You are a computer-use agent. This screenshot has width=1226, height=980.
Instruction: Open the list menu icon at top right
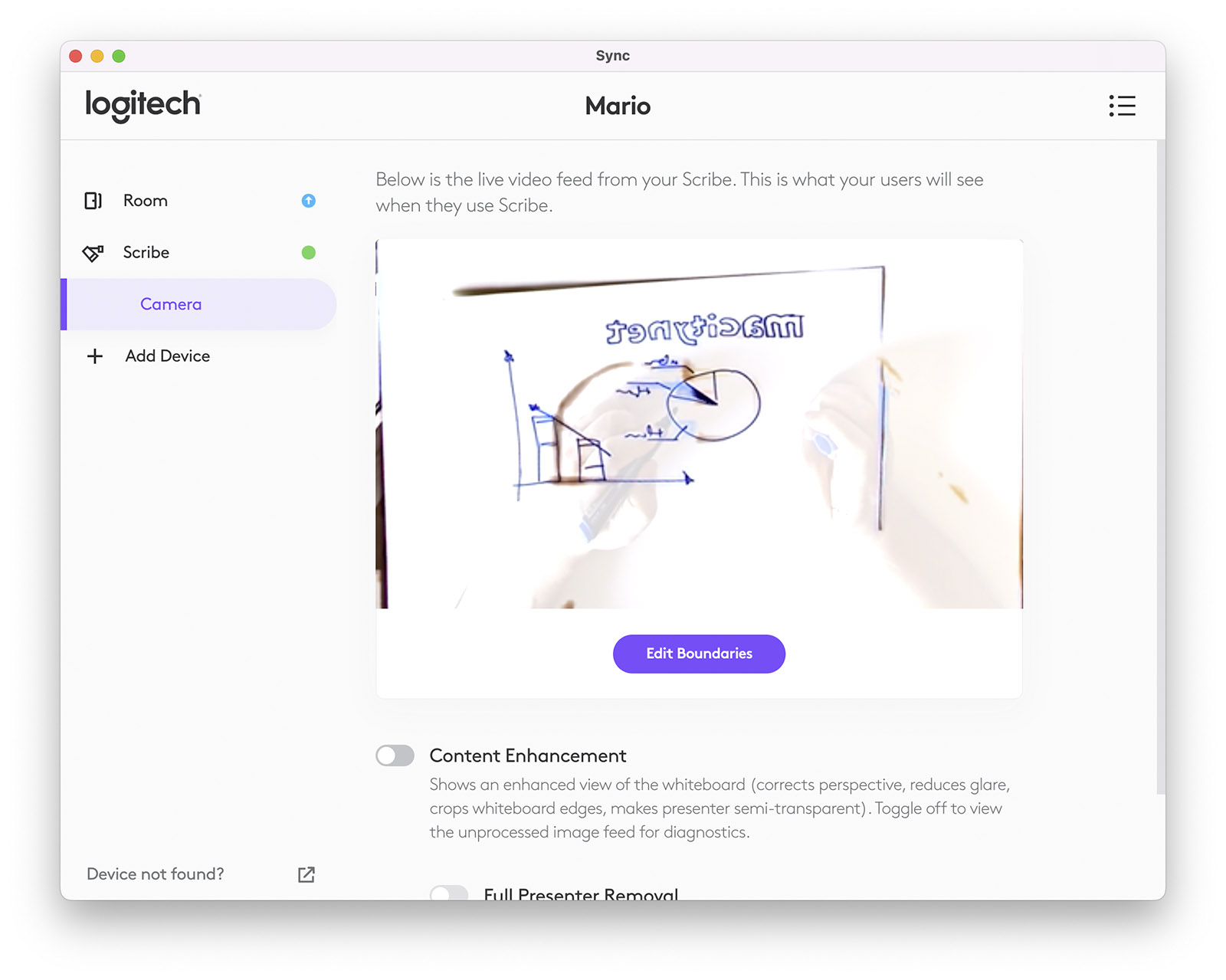[x=1122, y=106]
